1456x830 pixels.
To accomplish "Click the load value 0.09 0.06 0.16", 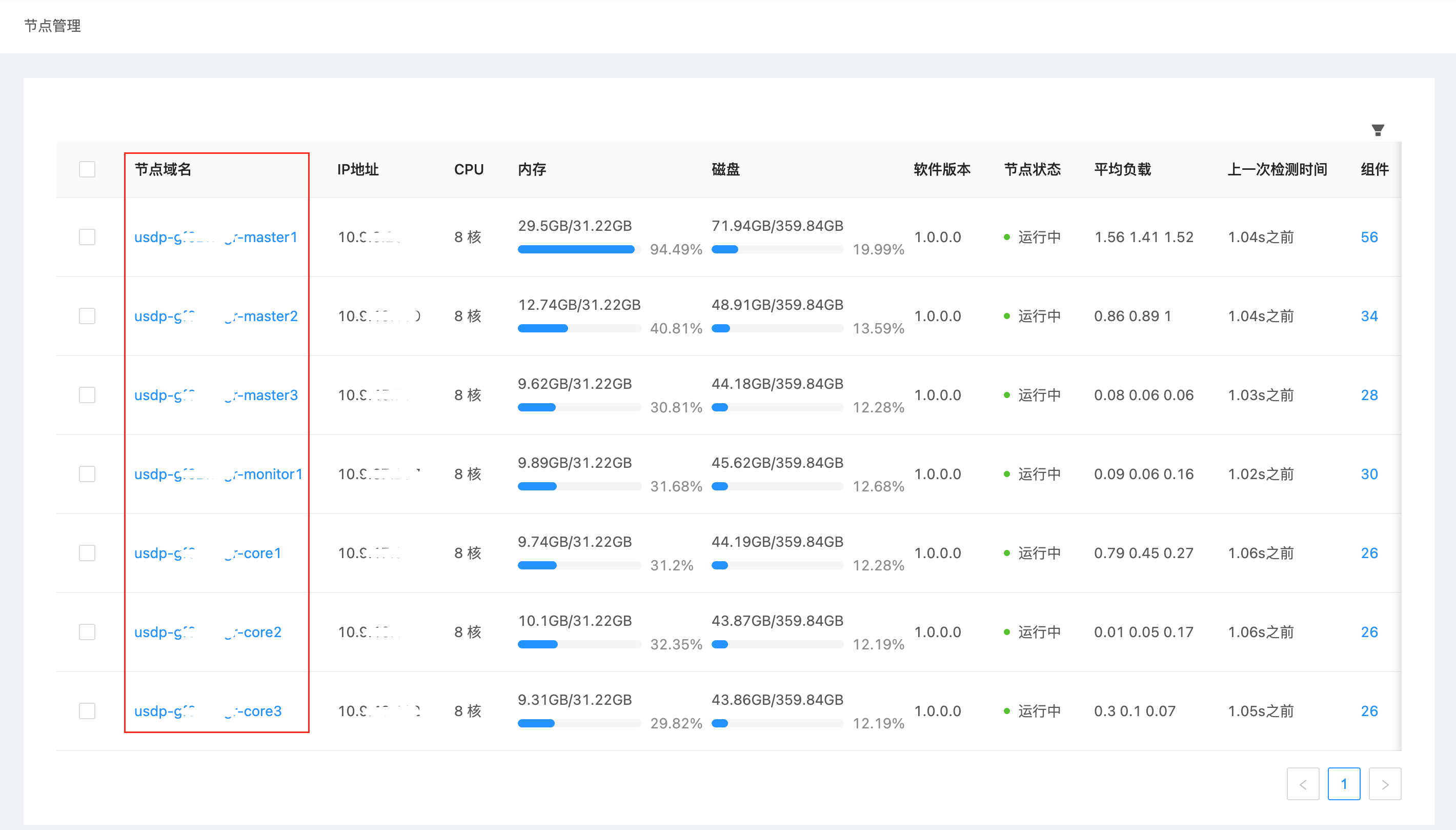I will pos(1144,473).
